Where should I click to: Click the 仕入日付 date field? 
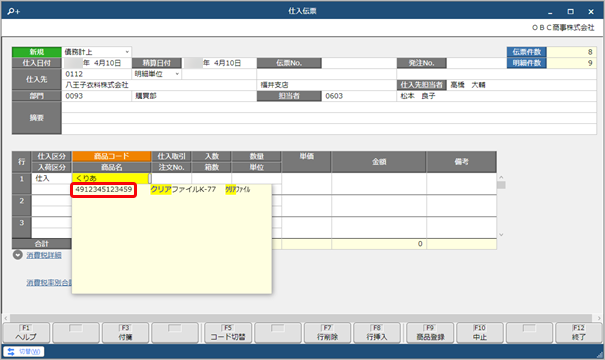click(97, 63)
